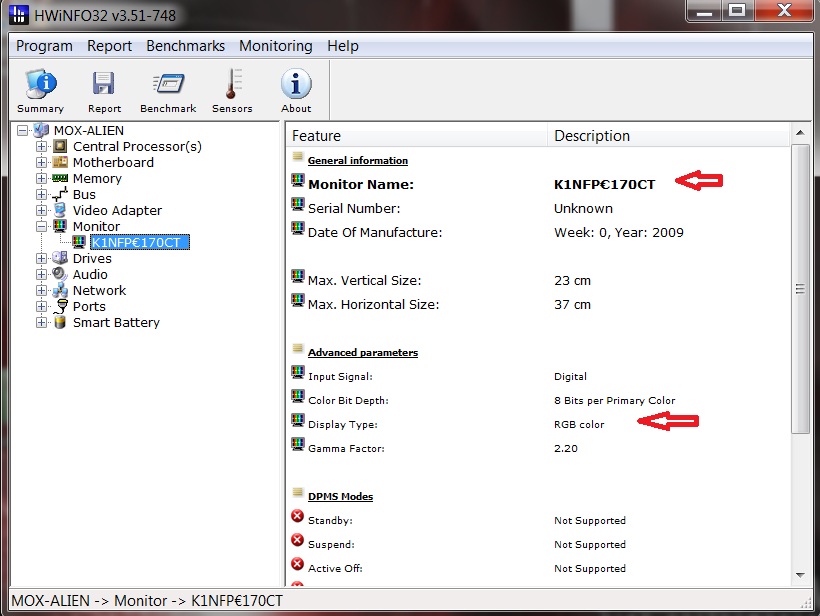Select the Max. Horizontal Size row
Viewport: 820px width, 616px height.
tap(539, 305)
